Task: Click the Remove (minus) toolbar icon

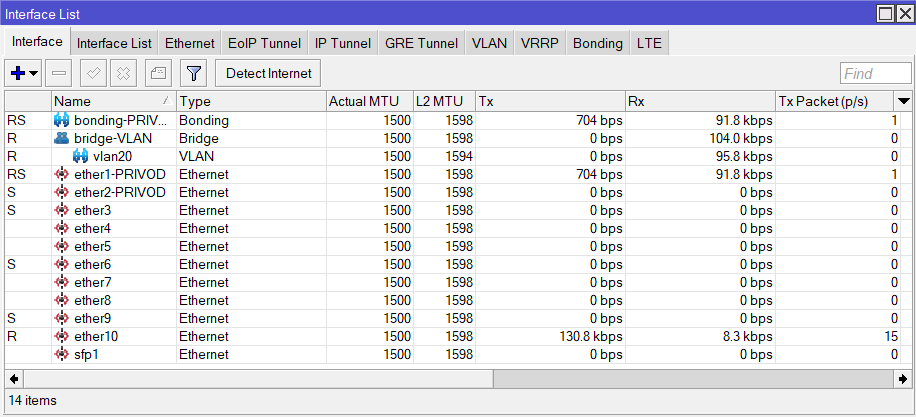Action: pos(59,73)
